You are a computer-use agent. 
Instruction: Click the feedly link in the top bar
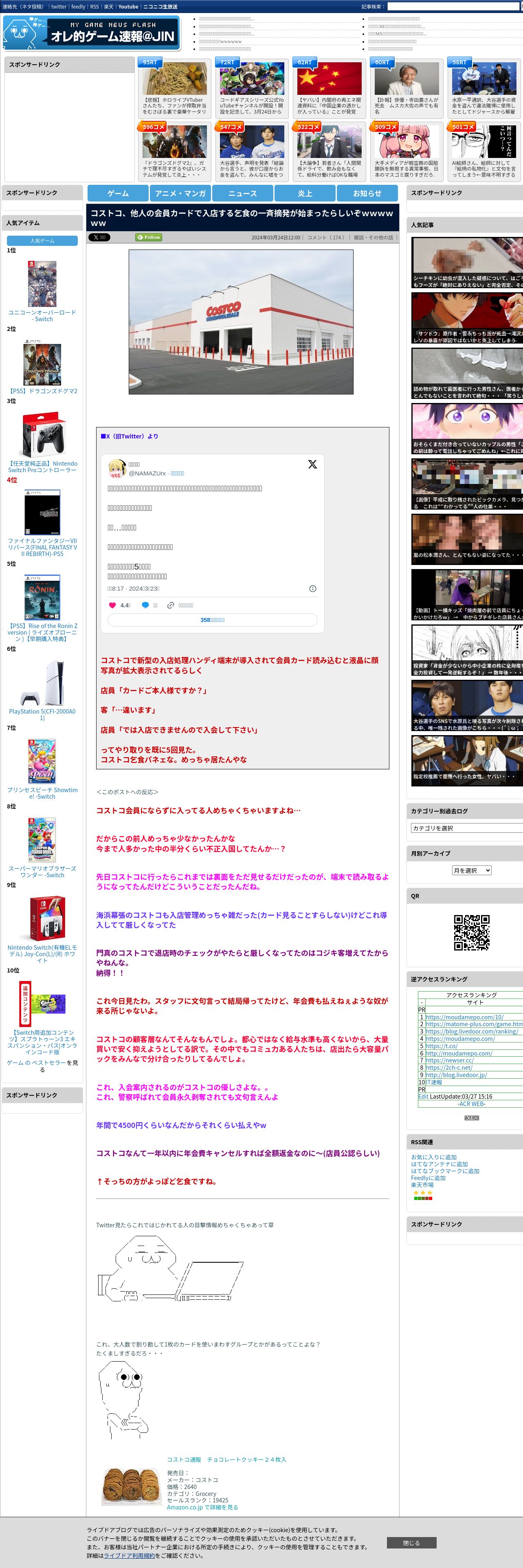78,7
